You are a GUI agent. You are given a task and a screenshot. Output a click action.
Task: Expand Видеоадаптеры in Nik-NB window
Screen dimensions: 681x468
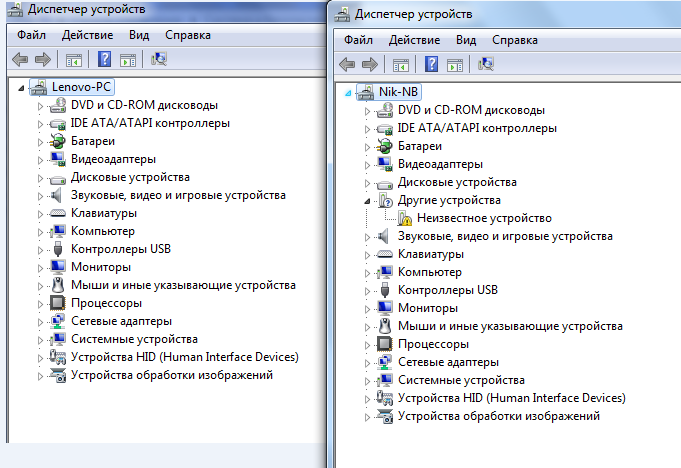[x=367, y=165]
